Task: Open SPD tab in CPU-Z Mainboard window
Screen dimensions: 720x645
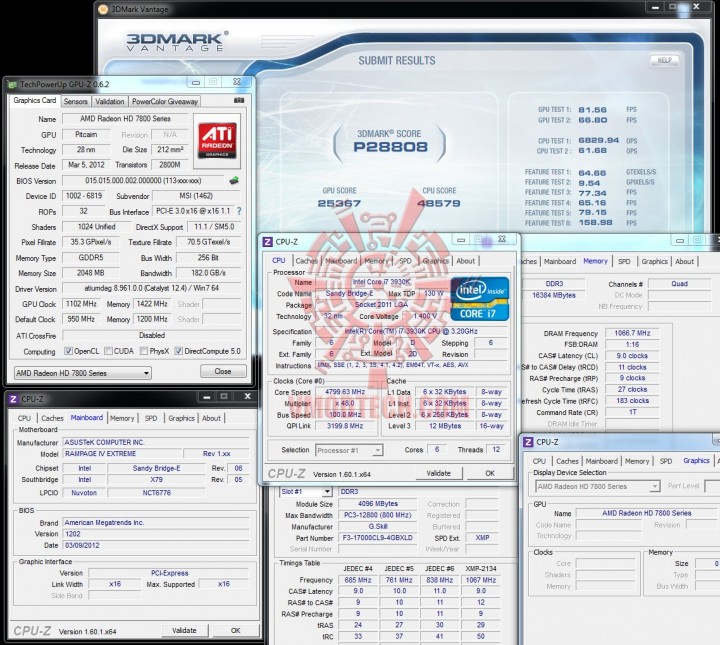Action: pyautogui.click(x=151, y=418)
